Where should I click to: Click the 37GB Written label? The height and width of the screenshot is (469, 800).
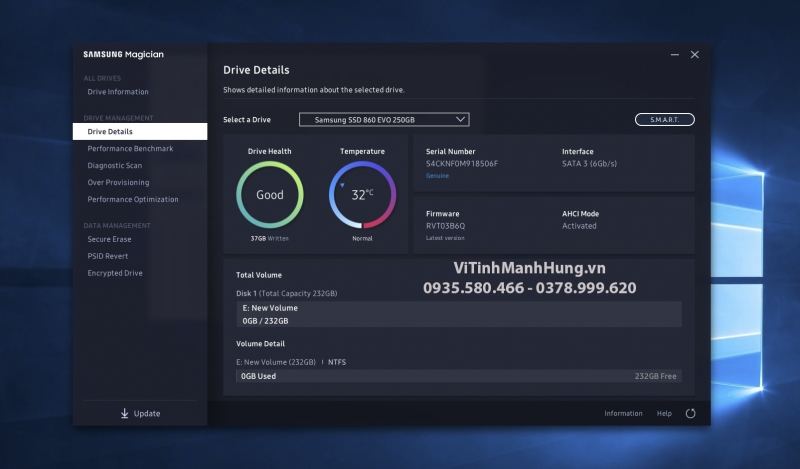[x=269, y=238]
